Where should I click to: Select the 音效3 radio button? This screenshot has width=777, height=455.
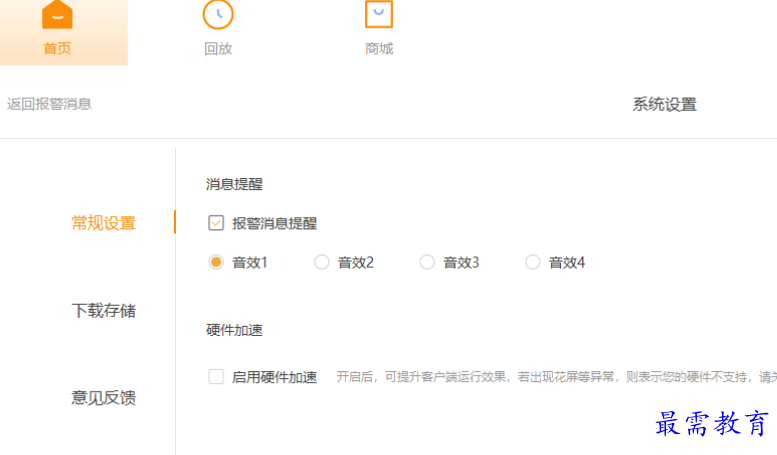tap(427, 262)
